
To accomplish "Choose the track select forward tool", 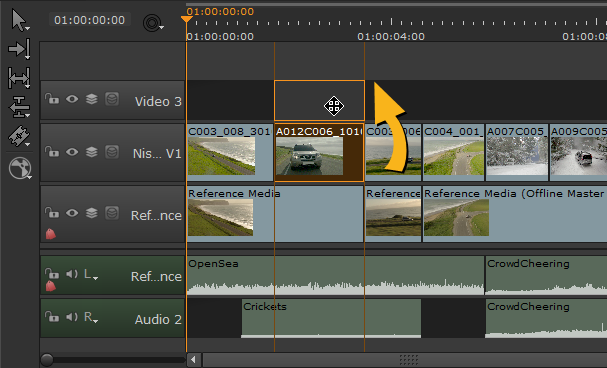I will click(x=19, y=49).
